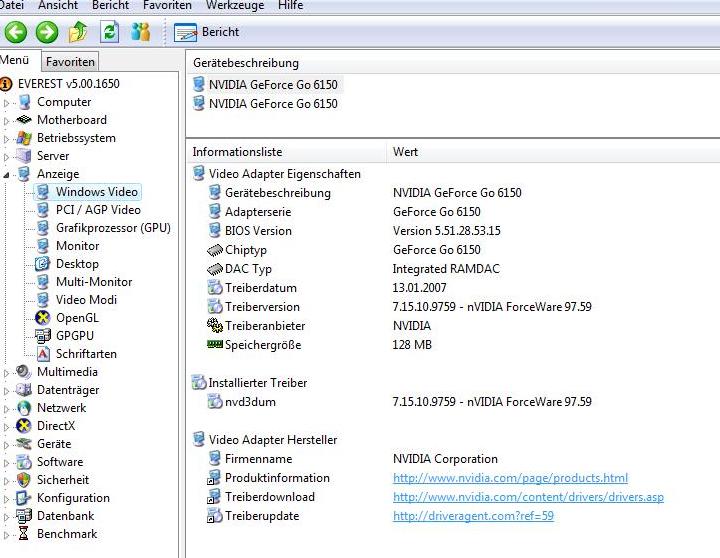Image resolution: width=720 pixels, height=558 pixels.
Task: Click the 128 MB memory value
Action: (412, 344)
